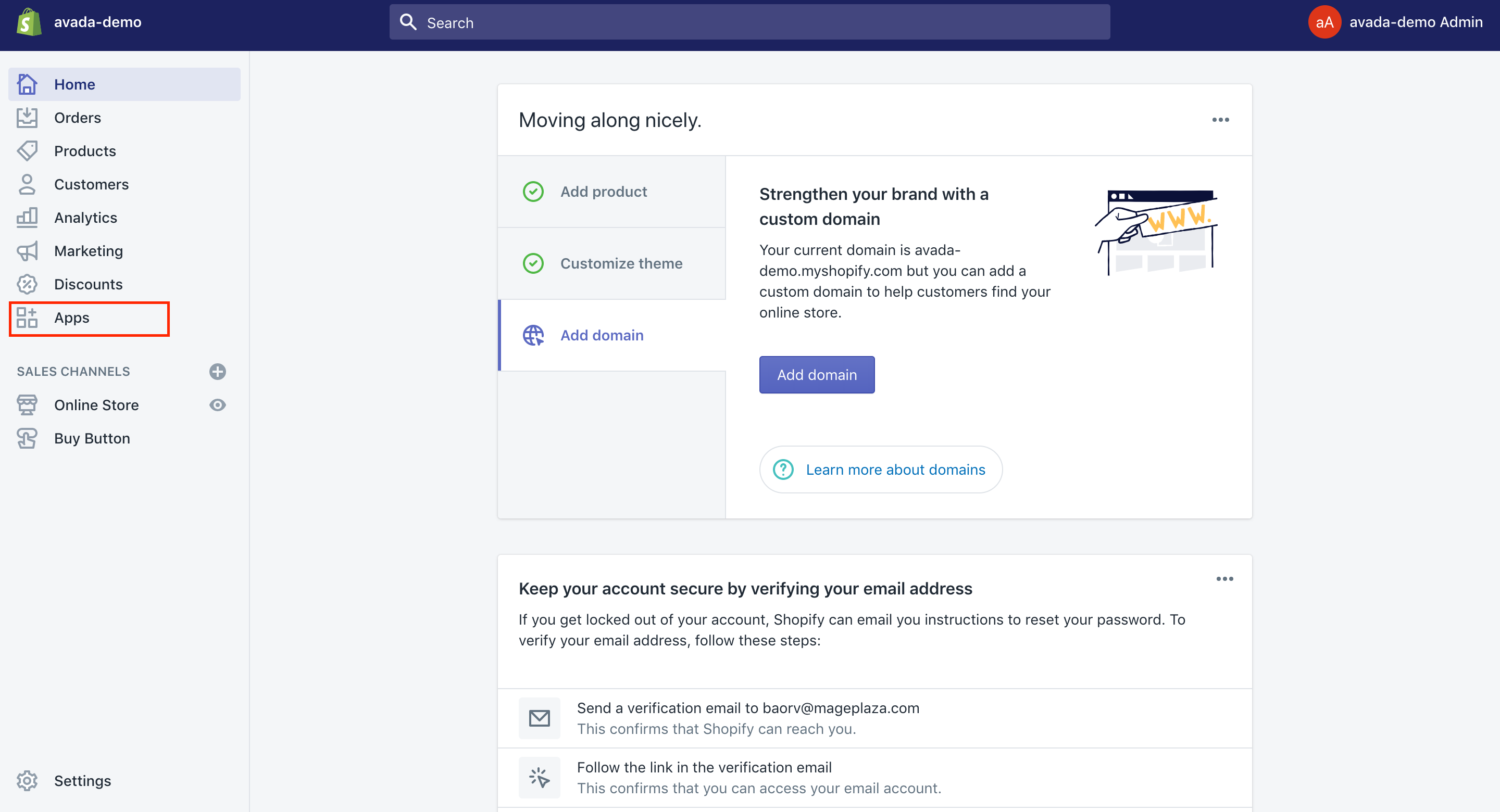Click the cursor click icon for verification link
1500x812 pixels.
(539, 777)
